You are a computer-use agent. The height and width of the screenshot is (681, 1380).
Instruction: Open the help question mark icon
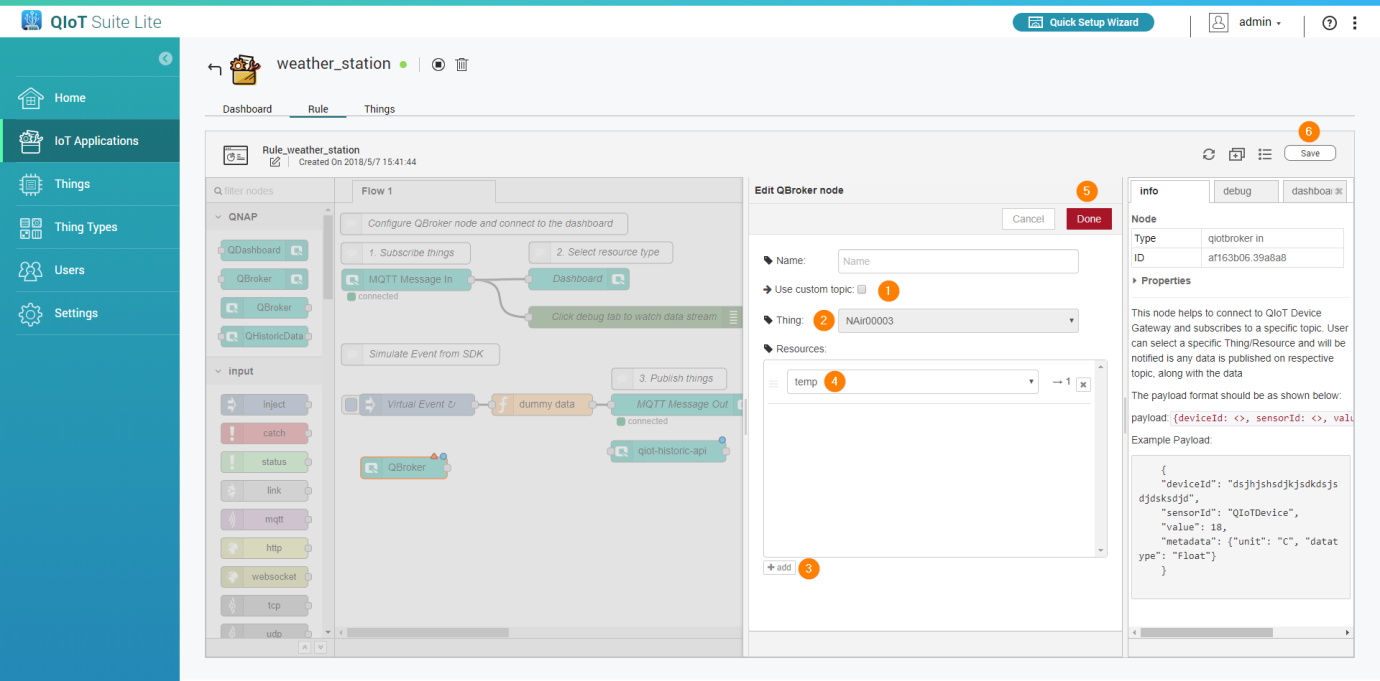pyautogui.click(x=1329, y=23)
